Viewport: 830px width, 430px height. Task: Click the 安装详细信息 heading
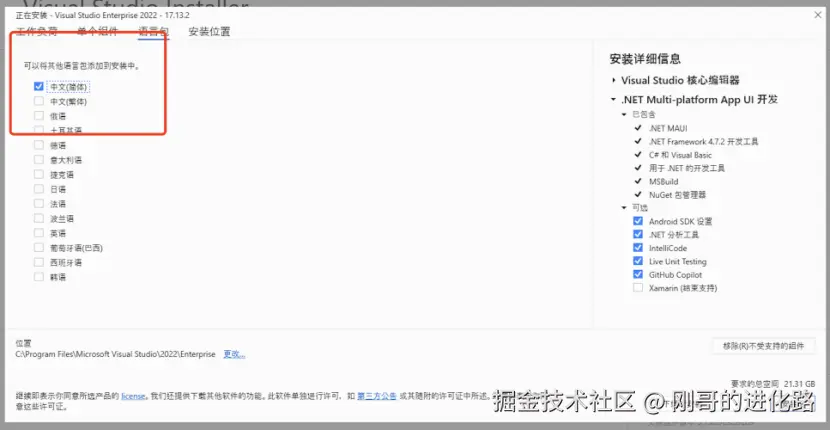click(x=645, y=59)
